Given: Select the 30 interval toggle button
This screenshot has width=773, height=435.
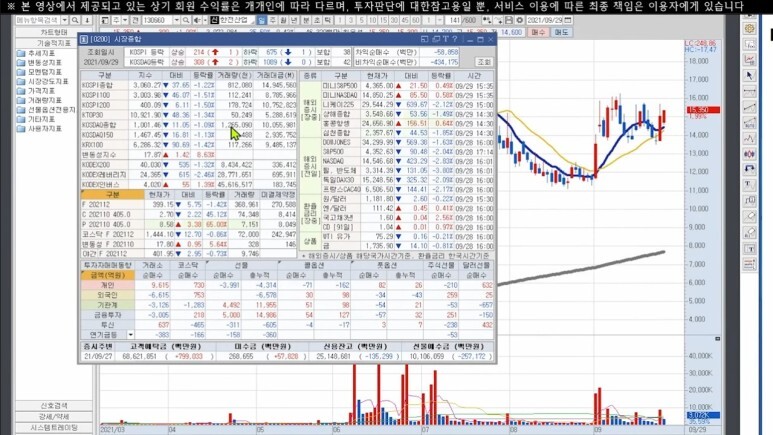Looking at the screenshot, I should coord(394,20).
